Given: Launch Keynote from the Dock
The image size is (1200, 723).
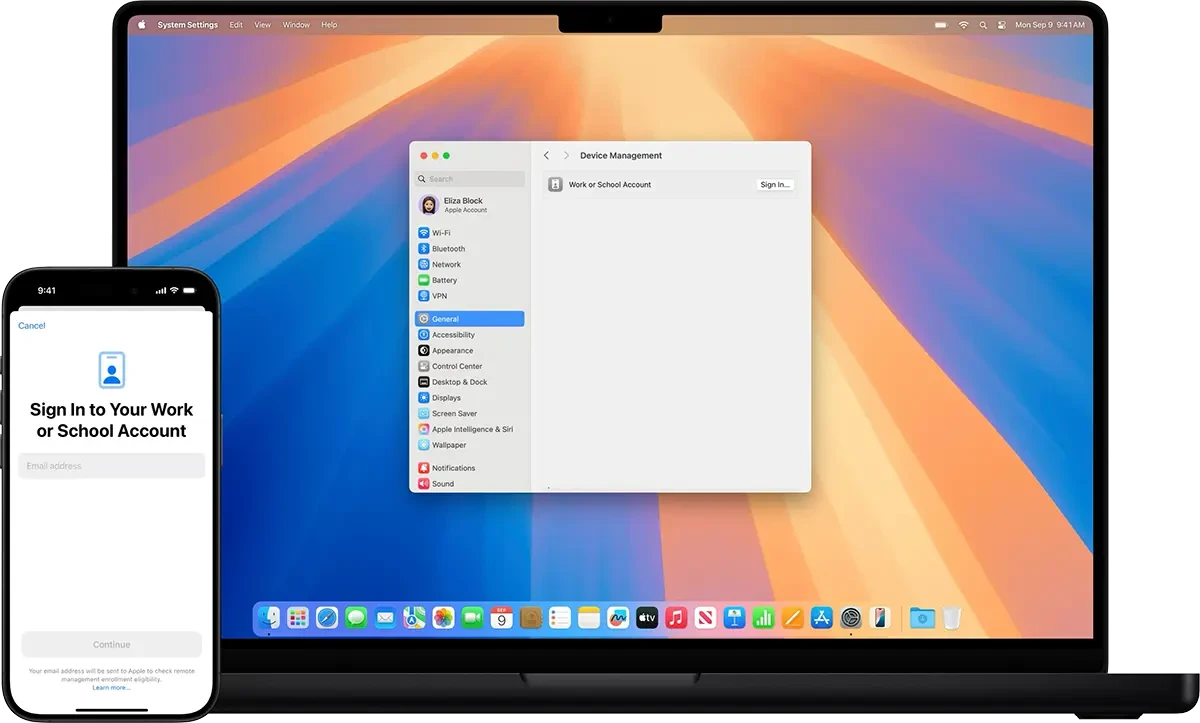Looking at the screenshot, I should pyautogui.click(x=735, y=618).
